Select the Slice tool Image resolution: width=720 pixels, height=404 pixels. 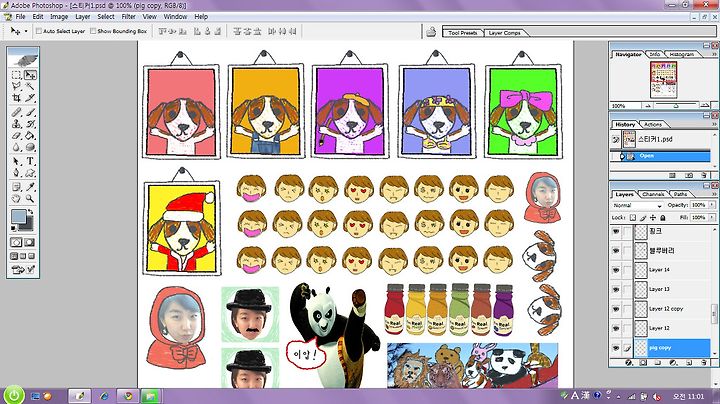[x=30, y=98]
